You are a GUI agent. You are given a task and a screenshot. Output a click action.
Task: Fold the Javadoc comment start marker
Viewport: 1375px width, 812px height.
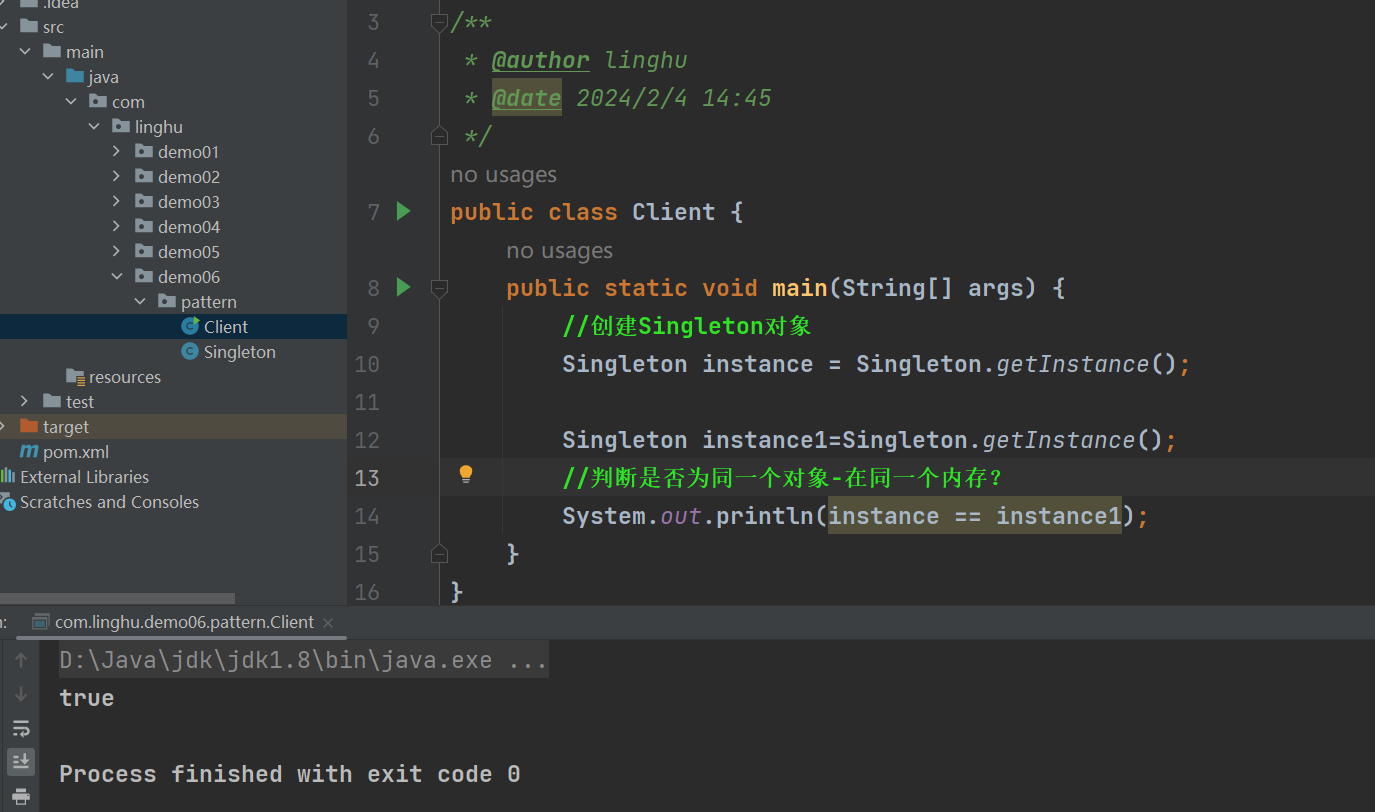[438, 22]
